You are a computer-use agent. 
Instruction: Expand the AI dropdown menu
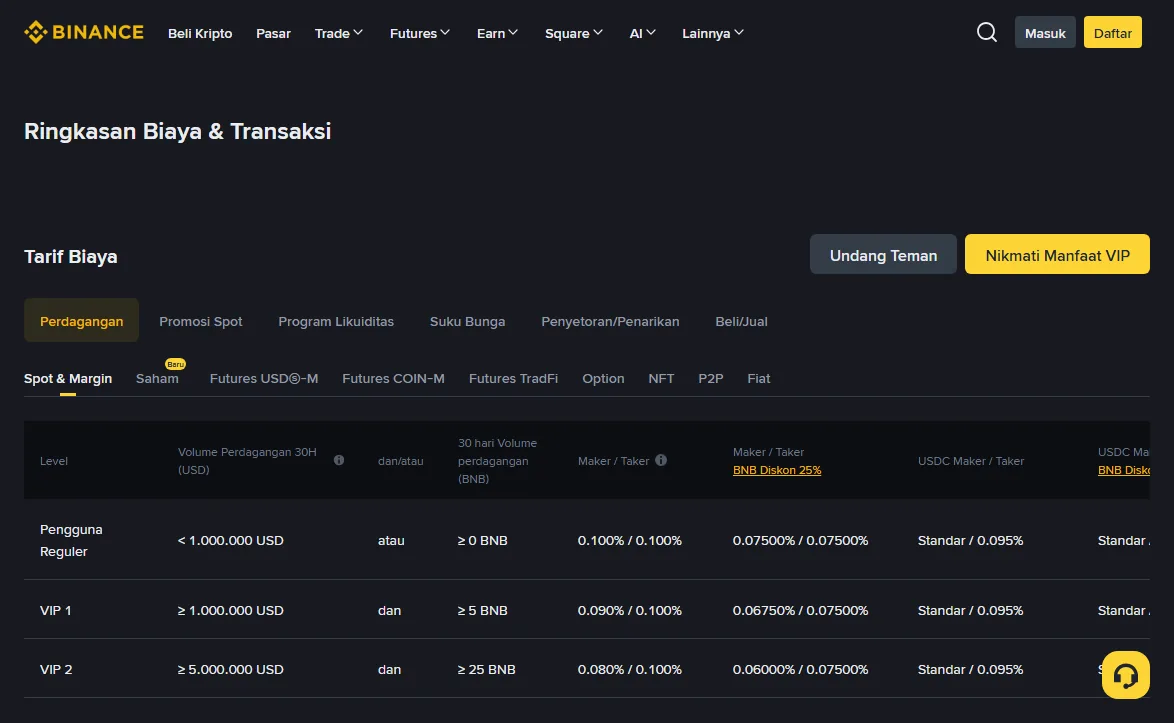(642, 33)
